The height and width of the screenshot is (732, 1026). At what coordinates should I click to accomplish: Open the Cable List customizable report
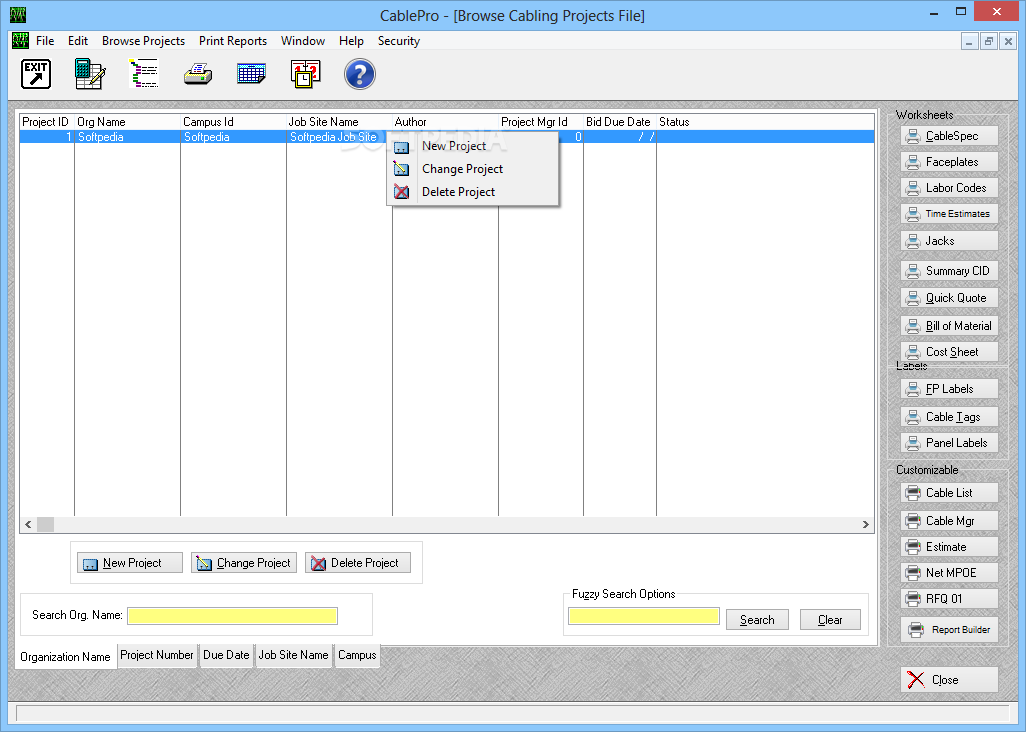pos(949,493)
